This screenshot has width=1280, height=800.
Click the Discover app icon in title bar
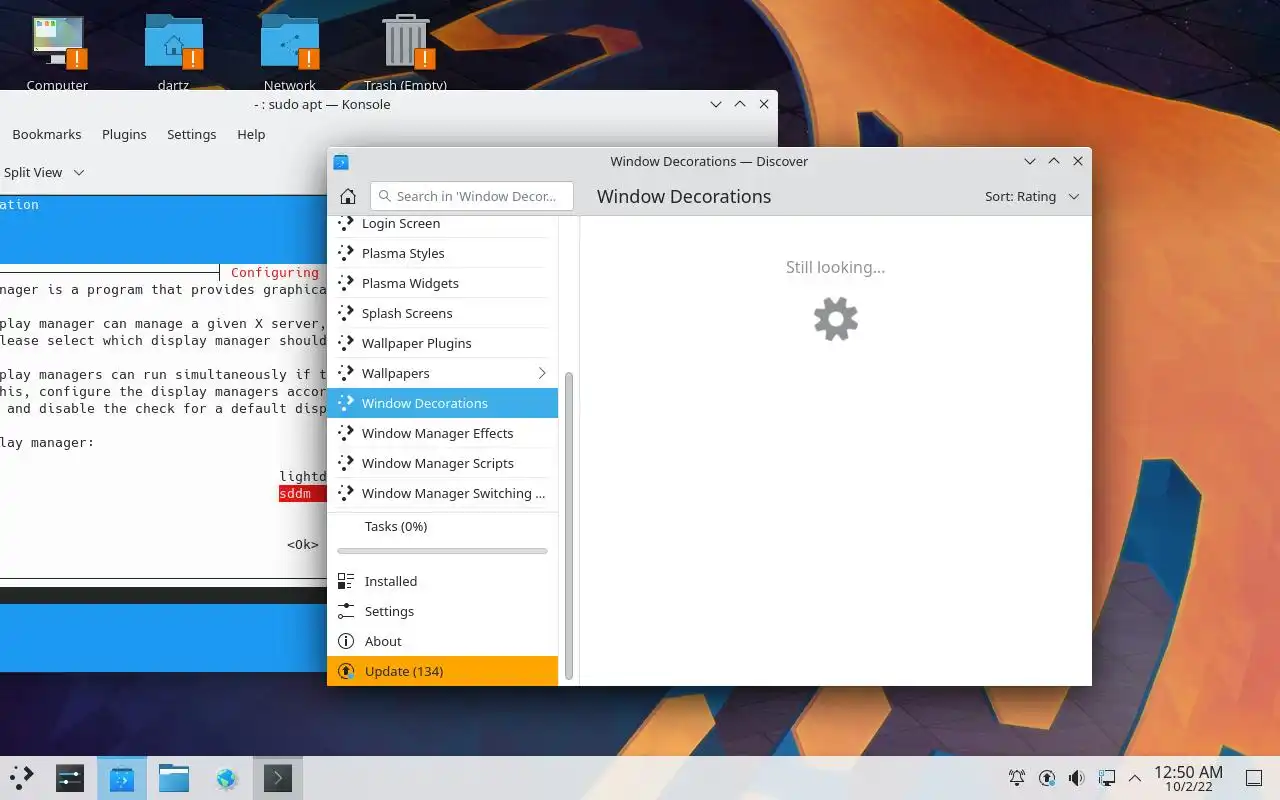[341, 162]
